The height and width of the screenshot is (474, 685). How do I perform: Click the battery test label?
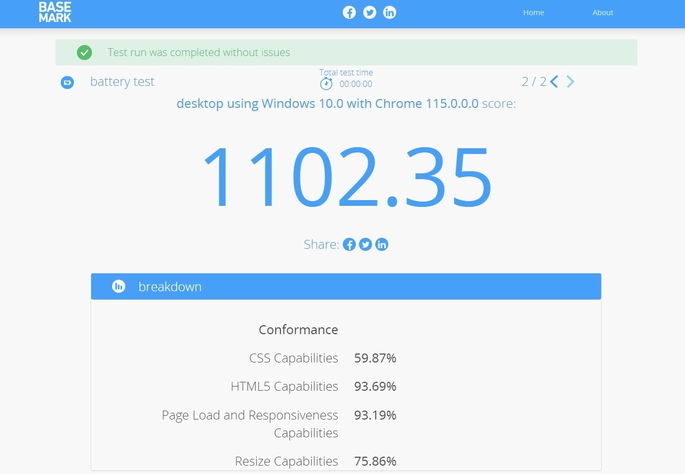122,82
